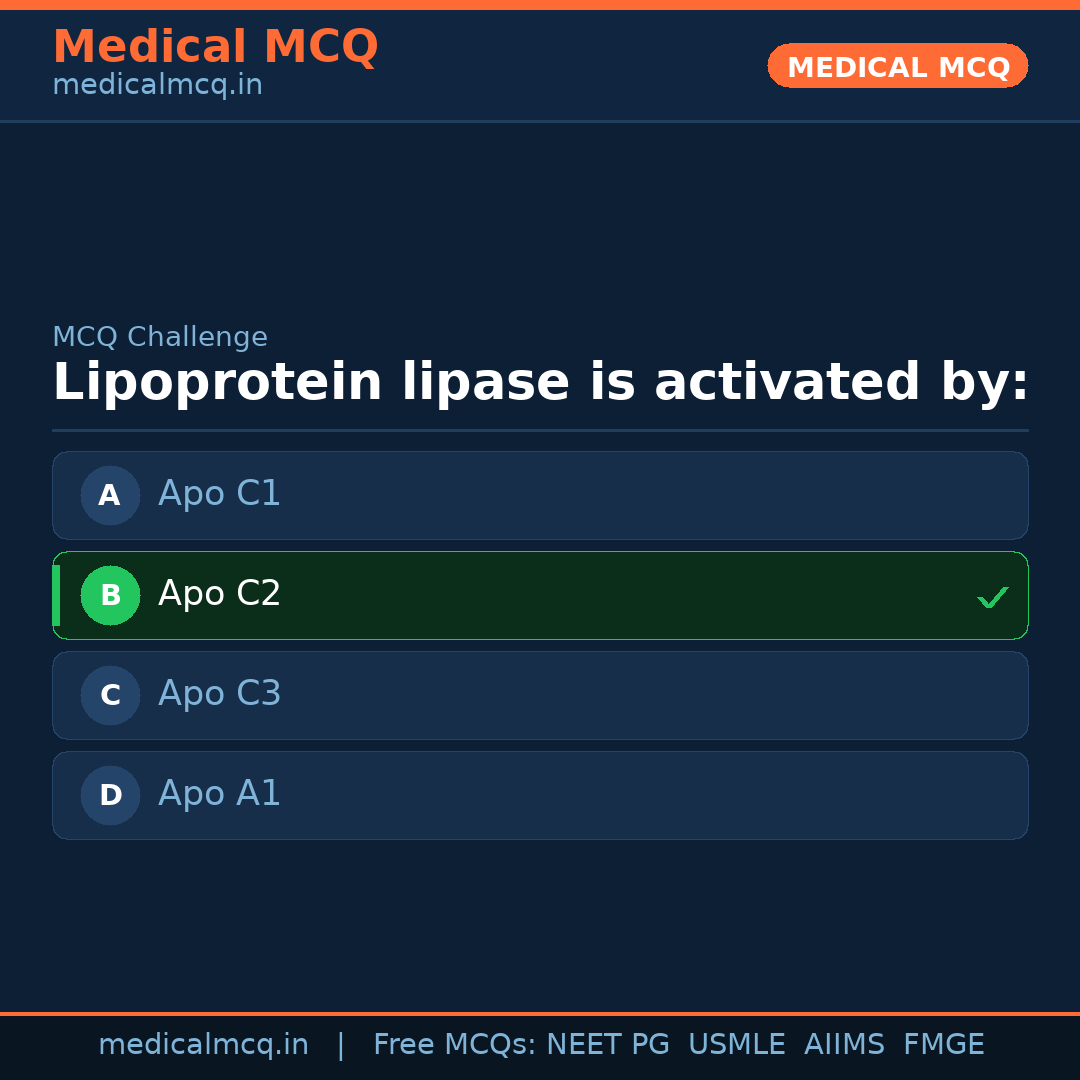Click "FMGE" in the footer
This screenshot has height=1080, width=1080.
tap(943, 1045)
